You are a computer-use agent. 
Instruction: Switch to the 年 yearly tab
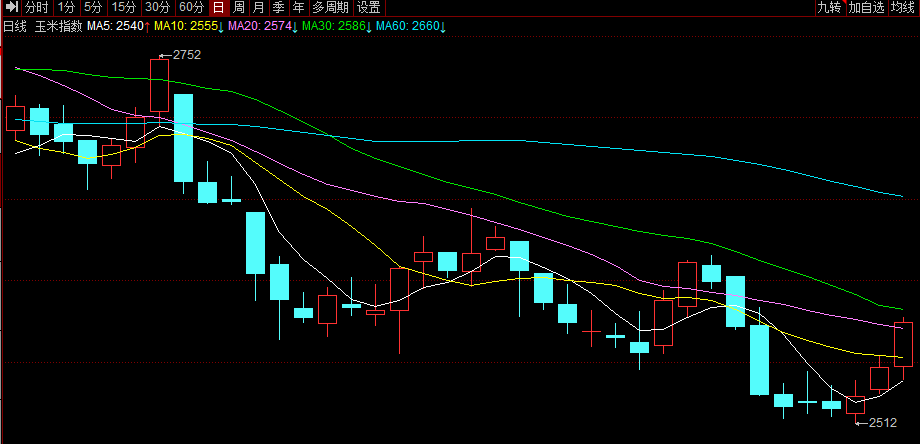[x=299, y=8]
